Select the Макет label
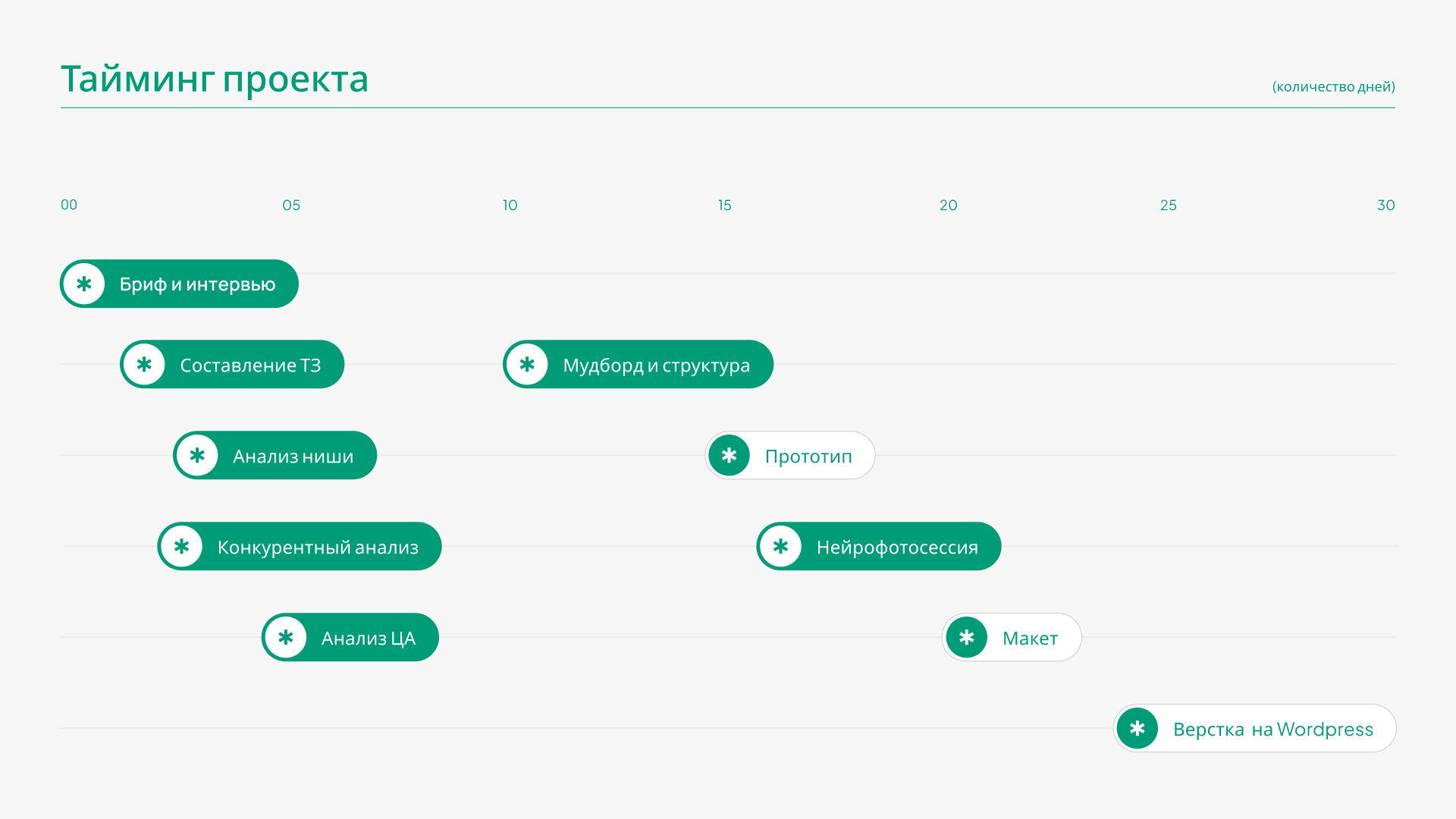 click(x=1030, y=639)
